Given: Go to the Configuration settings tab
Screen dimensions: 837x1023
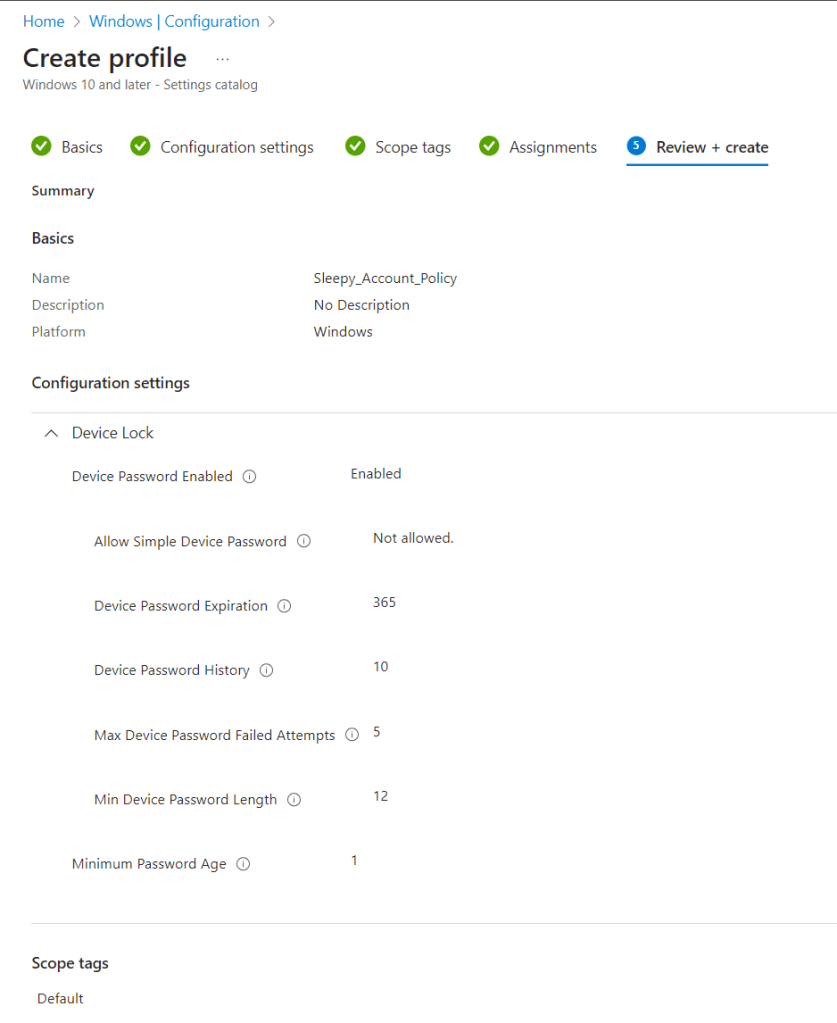Looking at the screenshot, I should [x=237, y=147].
